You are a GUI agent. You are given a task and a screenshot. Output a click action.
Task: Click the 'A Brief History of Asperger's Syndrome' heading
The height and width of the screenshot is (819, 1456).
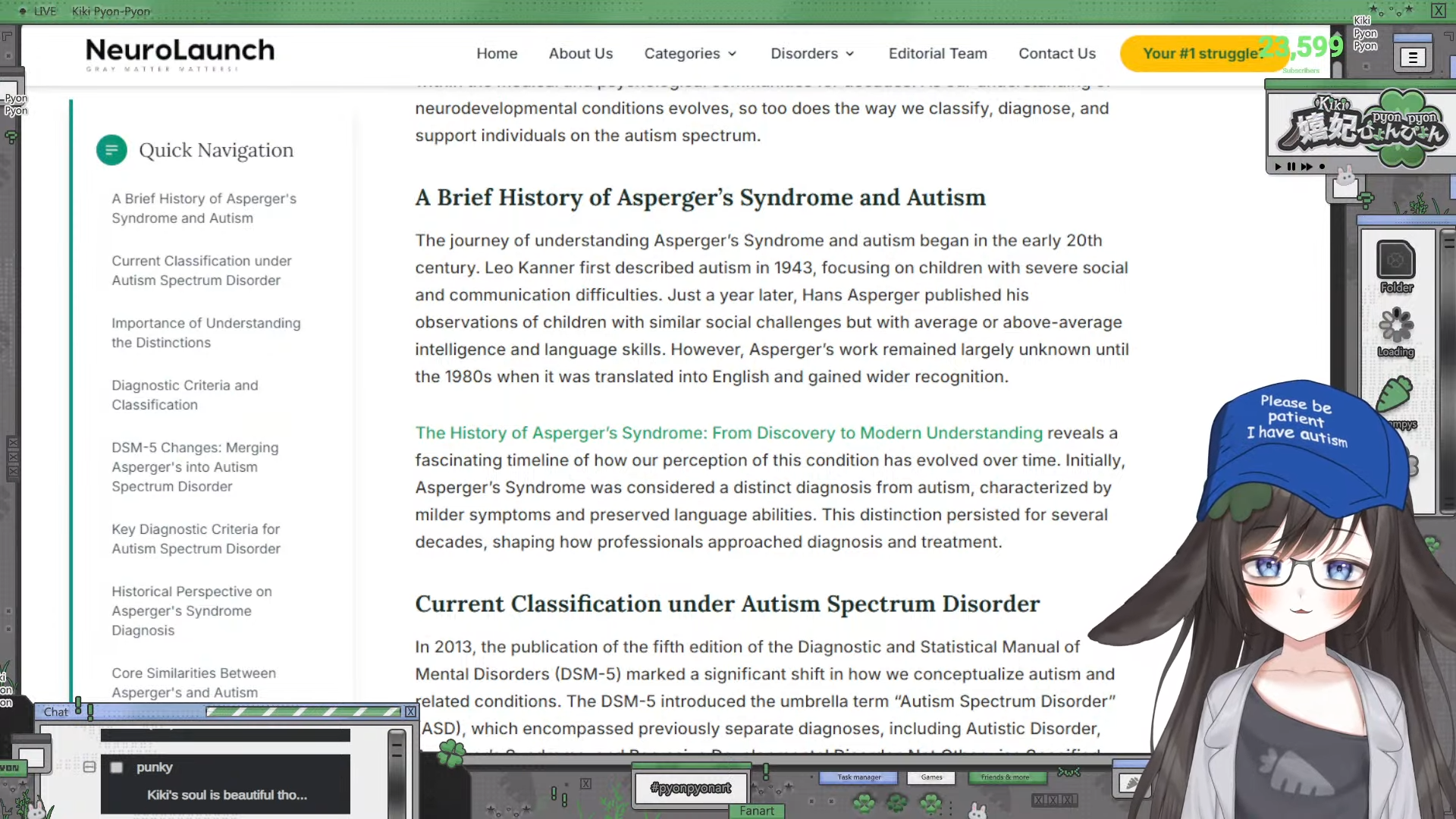(x=700, y=198)
